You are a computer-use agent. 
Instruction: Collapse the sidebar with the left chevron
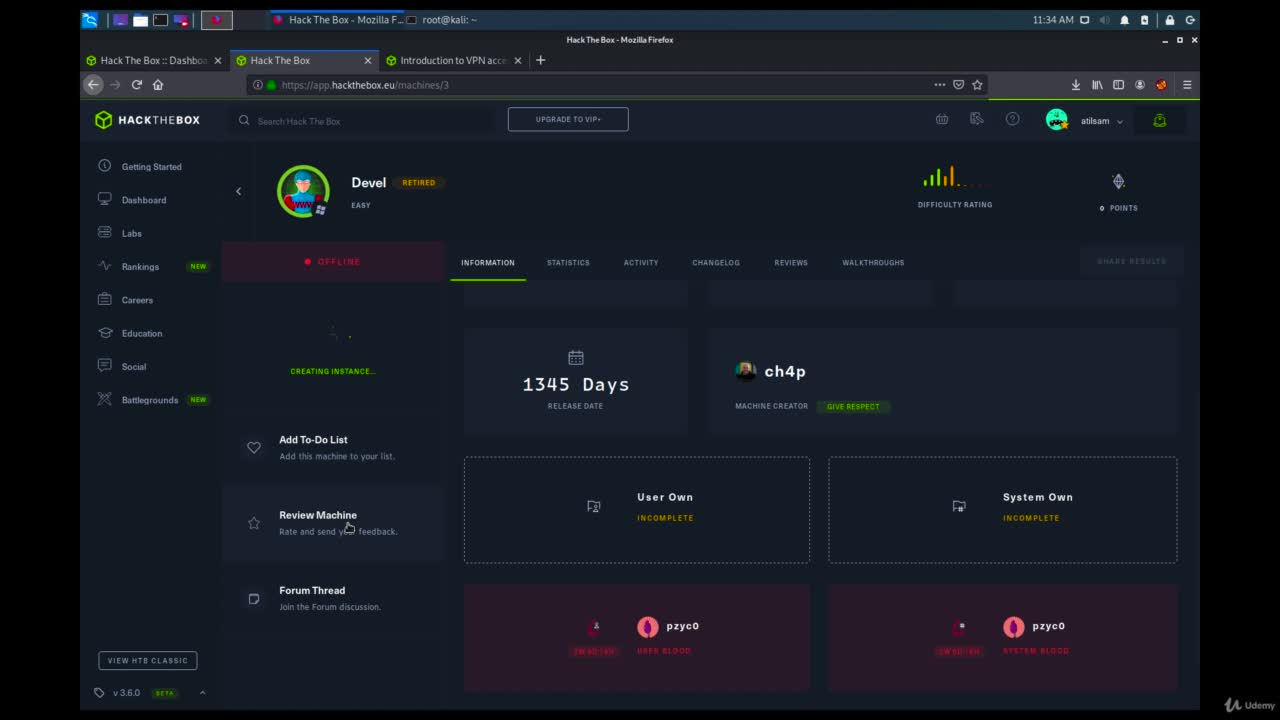click(238, 191)
